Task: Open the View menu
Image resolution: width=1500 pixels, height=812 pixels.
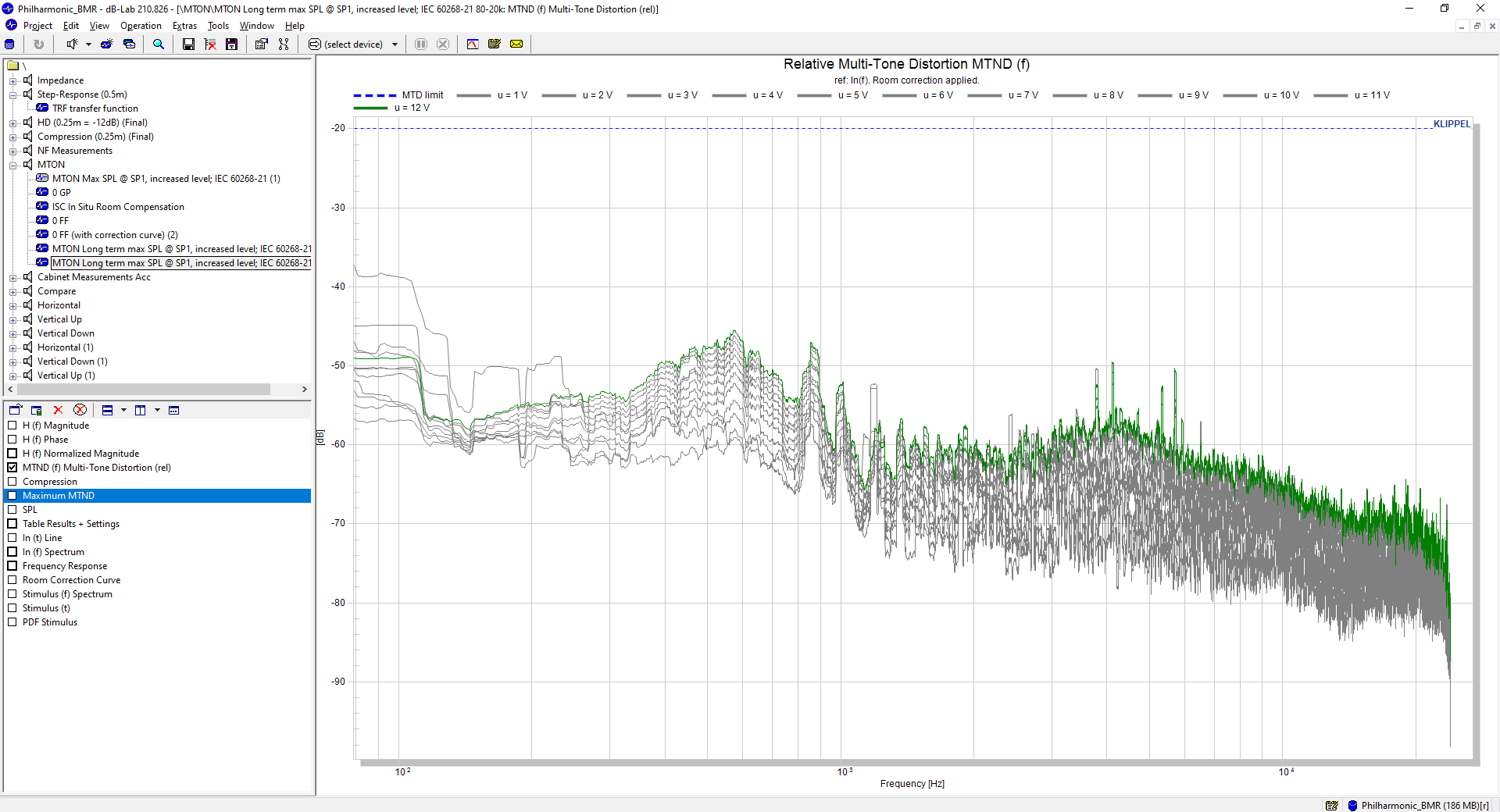Action: [99, 26]
